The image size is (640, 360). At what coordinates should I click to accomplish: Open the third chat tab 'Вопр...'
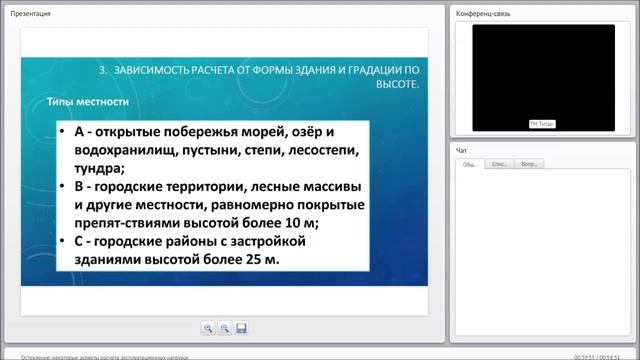pyautogui.click(x=529, y=164)
